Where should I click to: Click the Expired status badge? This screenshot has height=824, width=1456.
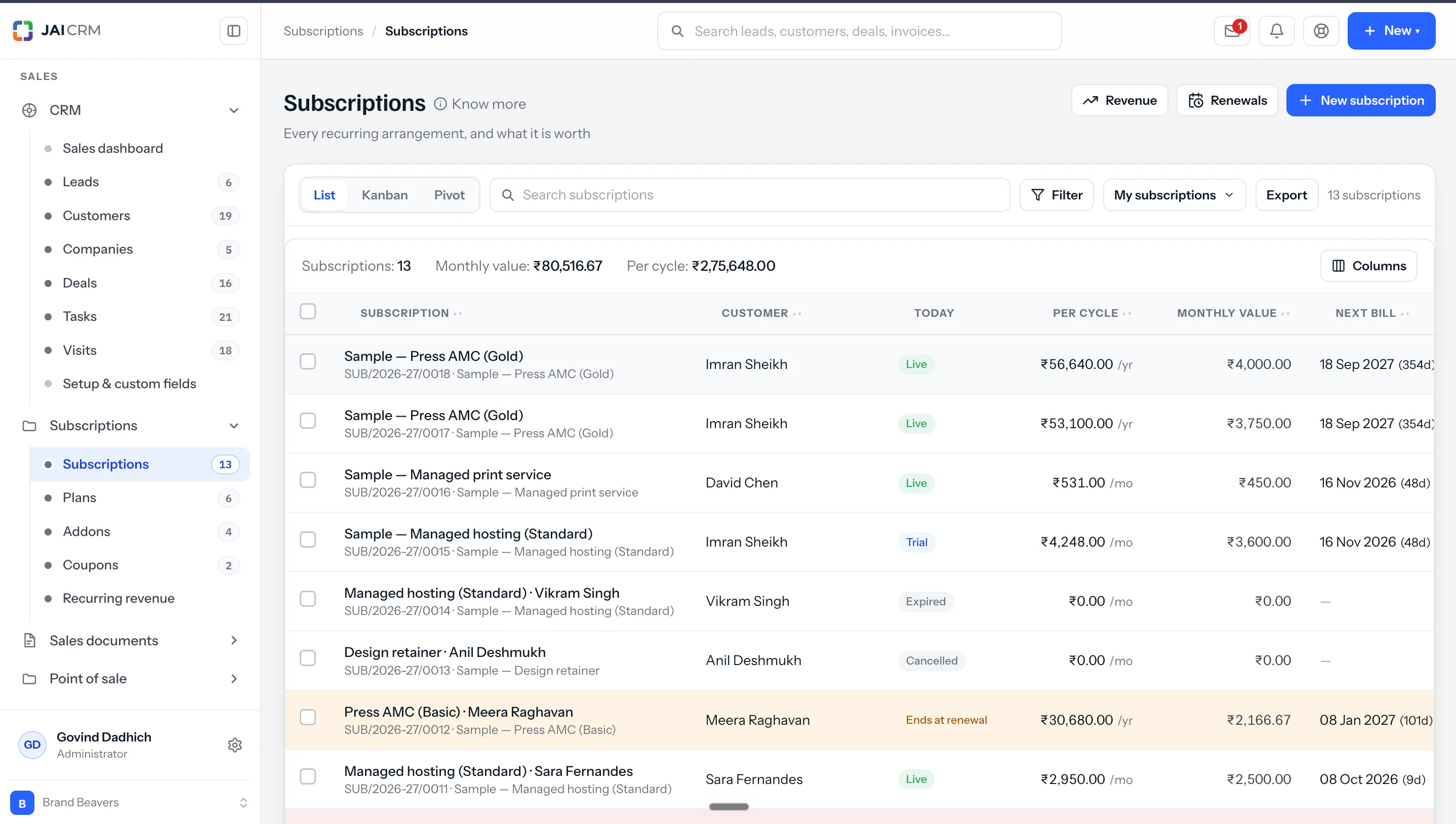pos(926,602)
